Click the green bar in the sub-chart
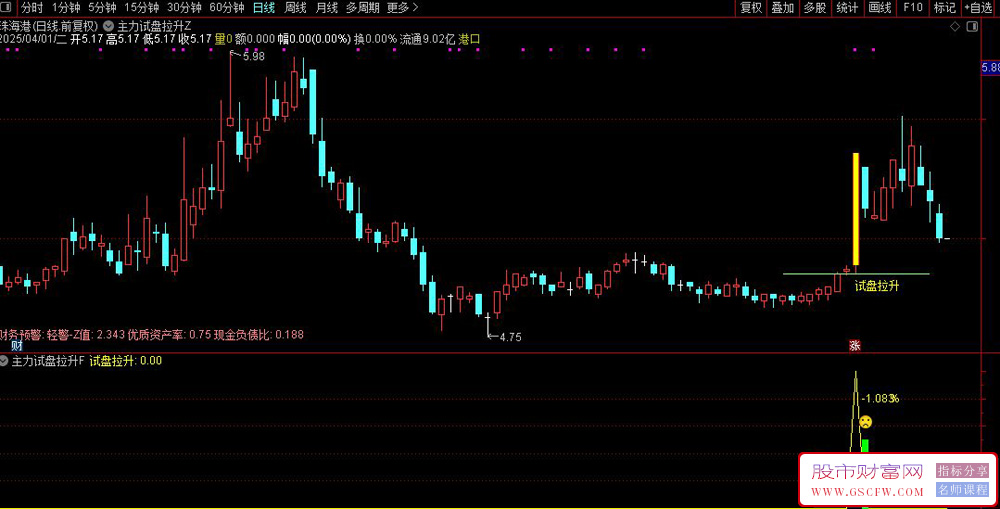Screen dimensions: 1000x509 click(x=865, y=446)
